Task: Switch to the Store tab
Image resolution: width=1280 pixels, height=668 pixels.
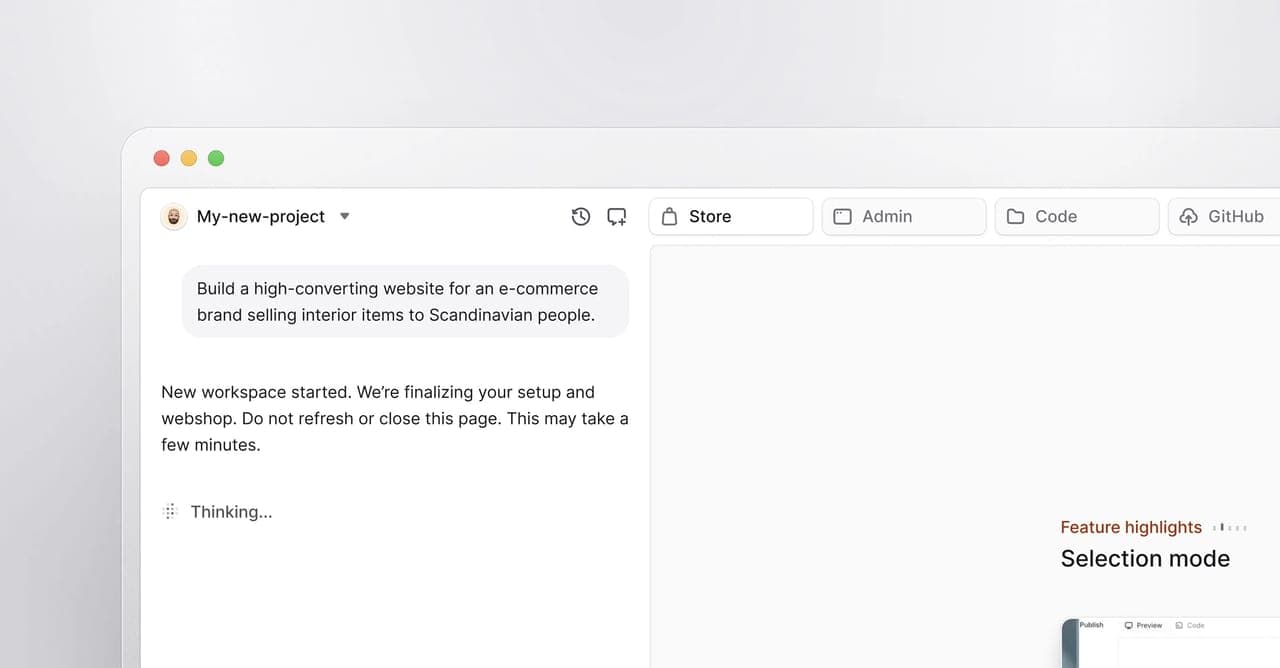Action: tap(731, 216)
